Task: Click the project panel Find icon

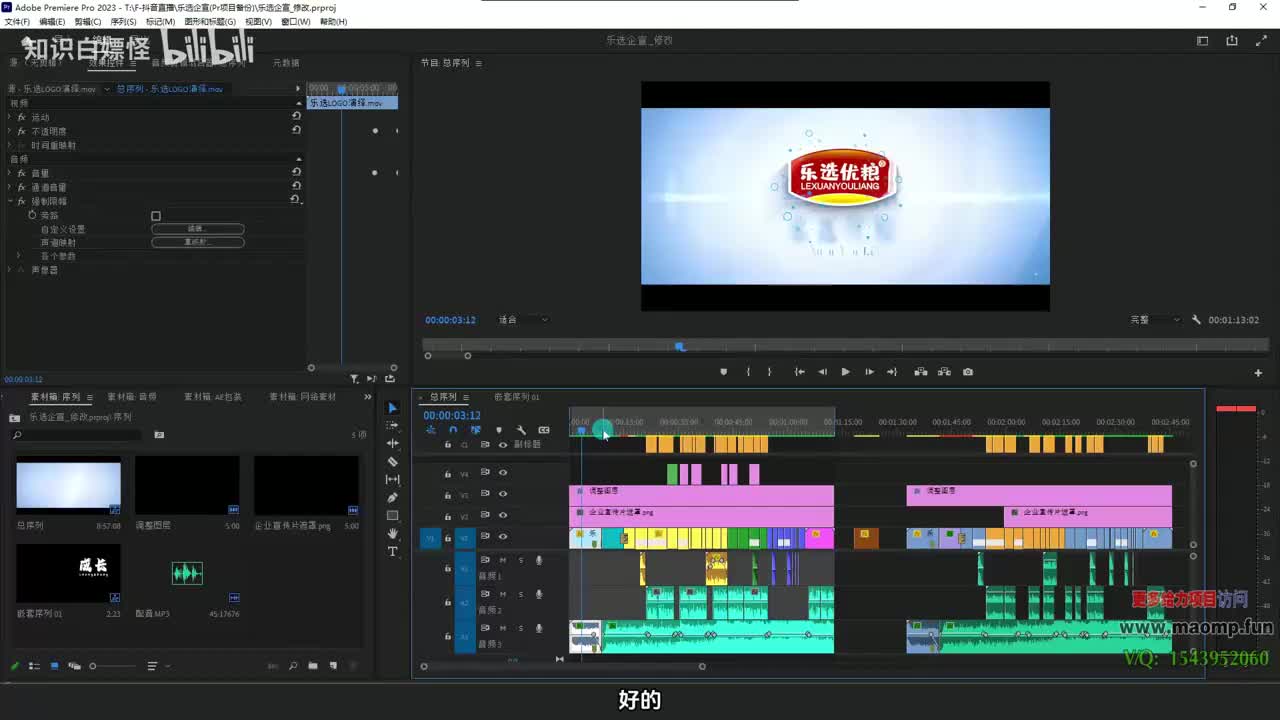Action: pos(293,666)
